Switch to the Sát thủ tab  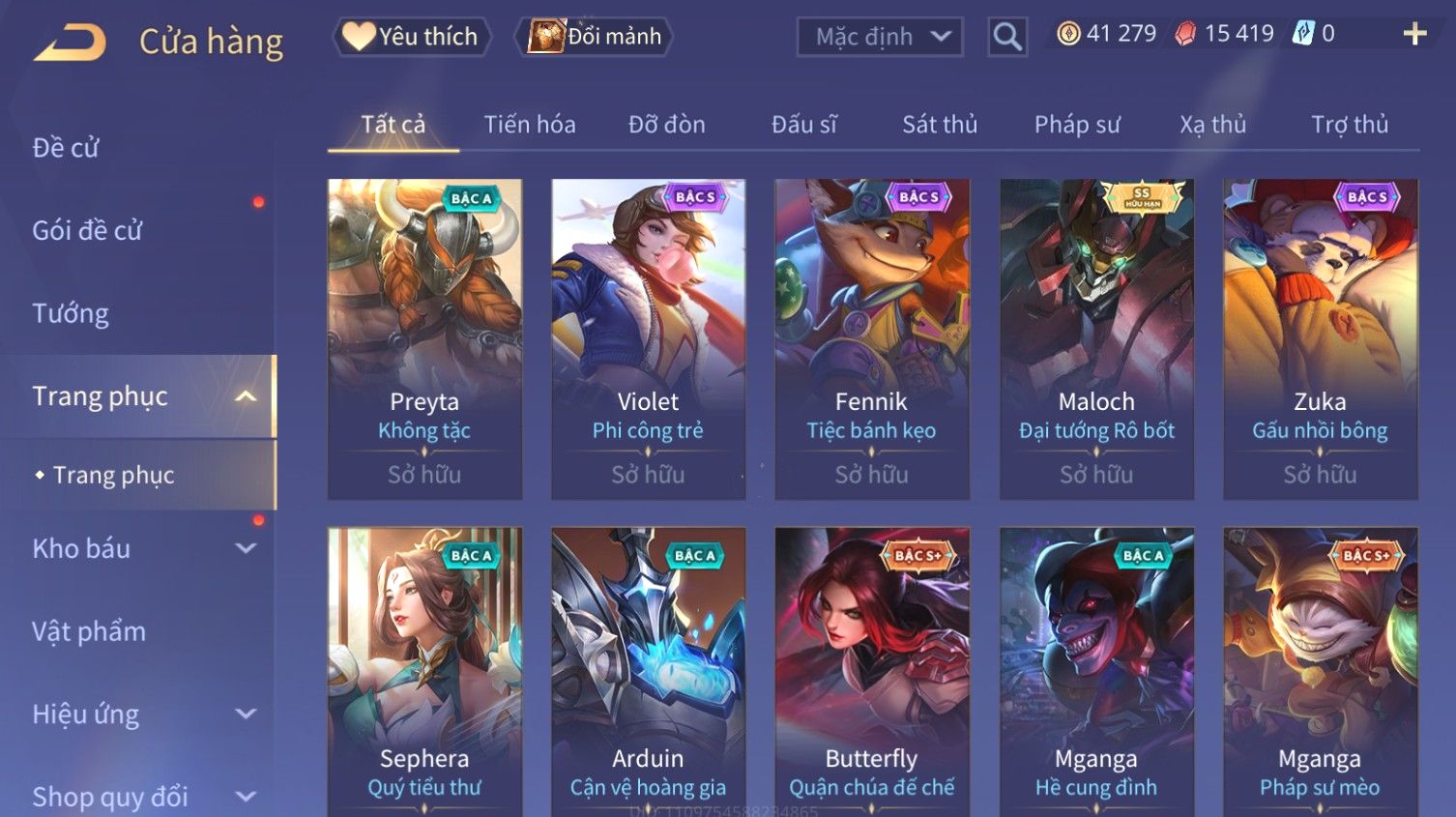pos(940,125)
